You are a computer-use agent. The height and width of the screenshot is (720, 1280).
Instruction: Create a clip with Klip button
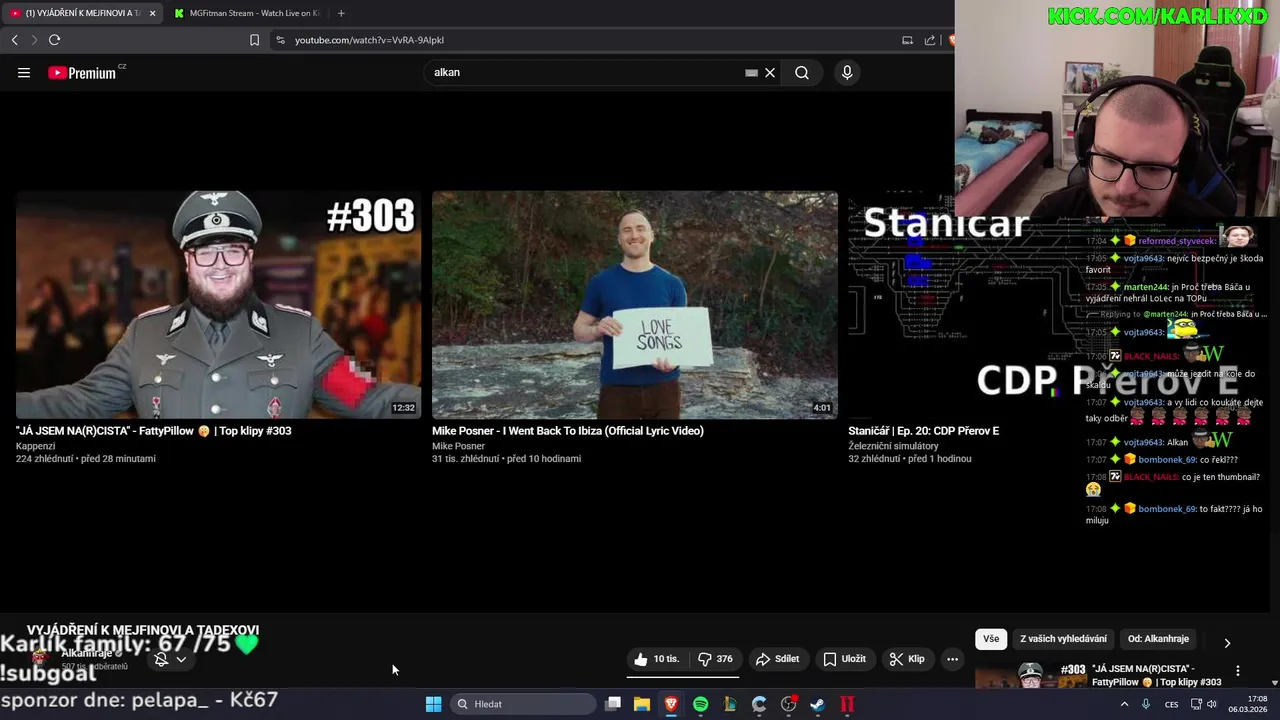[x=907, y=659]
